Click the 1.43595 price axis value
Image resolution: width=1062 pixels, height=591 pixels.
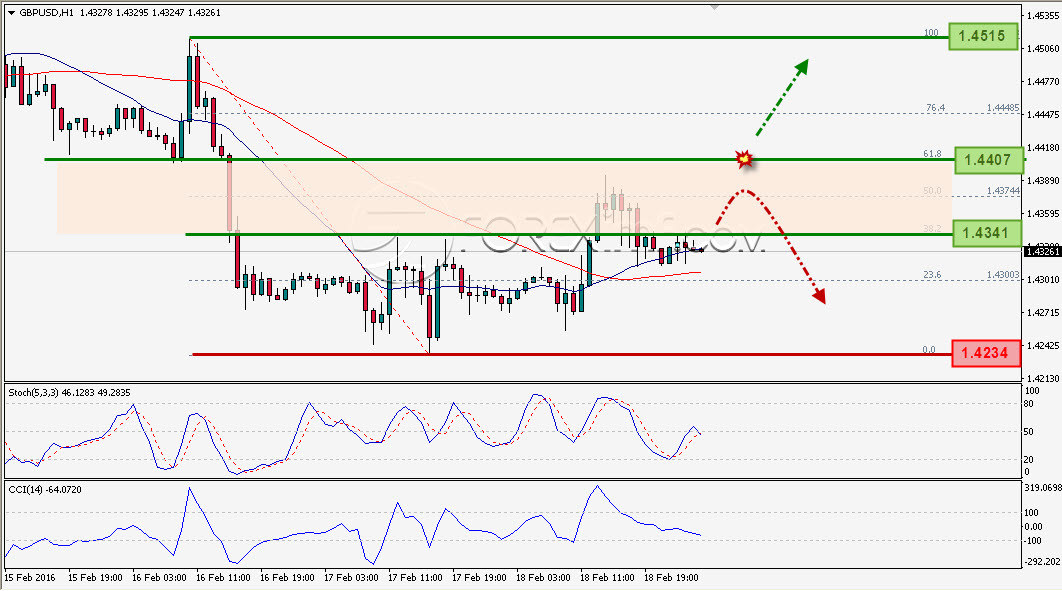pyautogui.click(x=1044, y=214)
